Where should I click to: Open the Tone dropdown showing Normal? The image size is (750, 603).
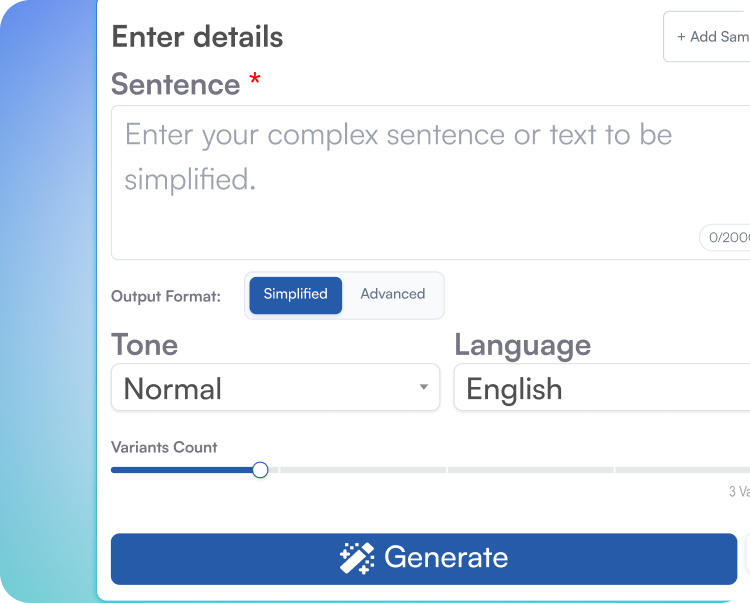[275, 388]
